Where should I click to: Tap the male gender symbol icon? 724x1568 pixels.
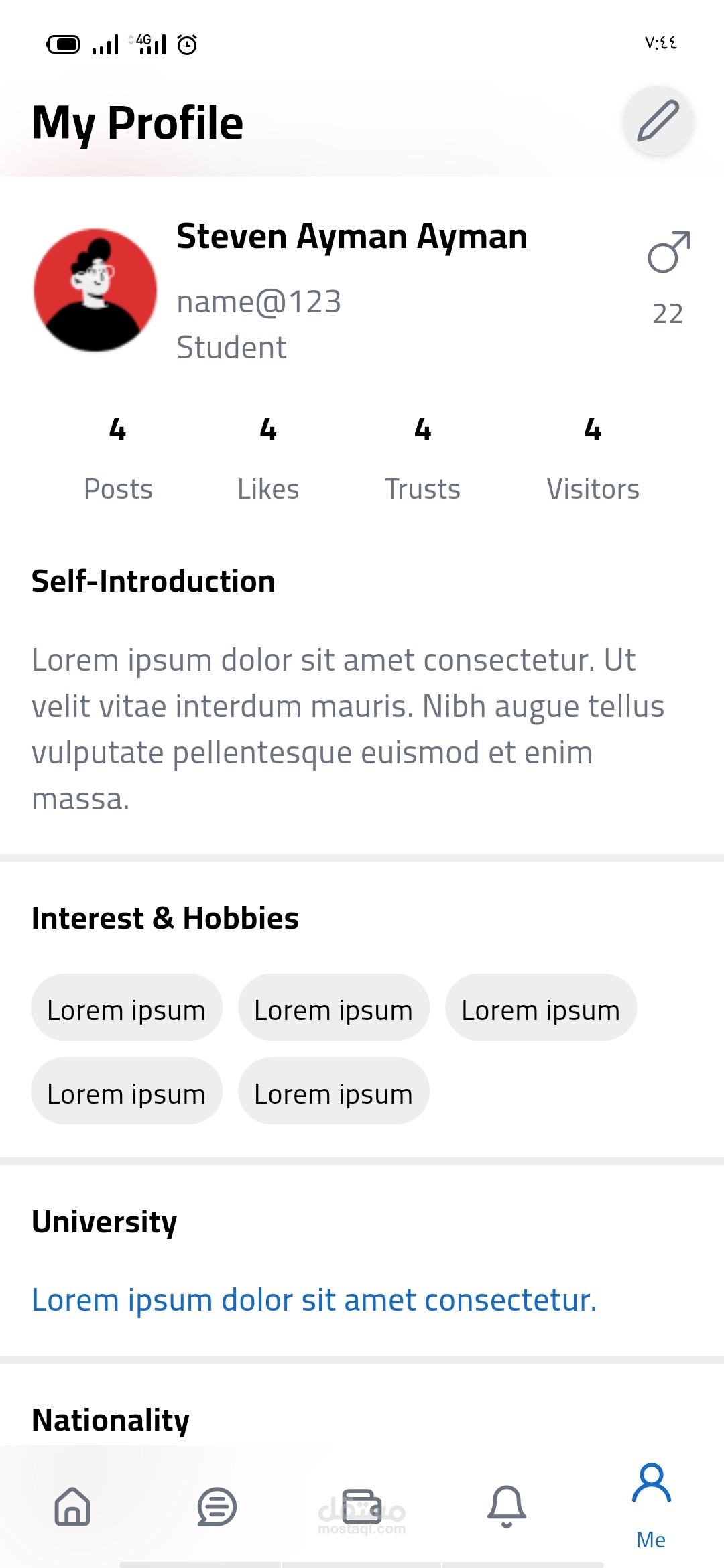coord(668,253)
